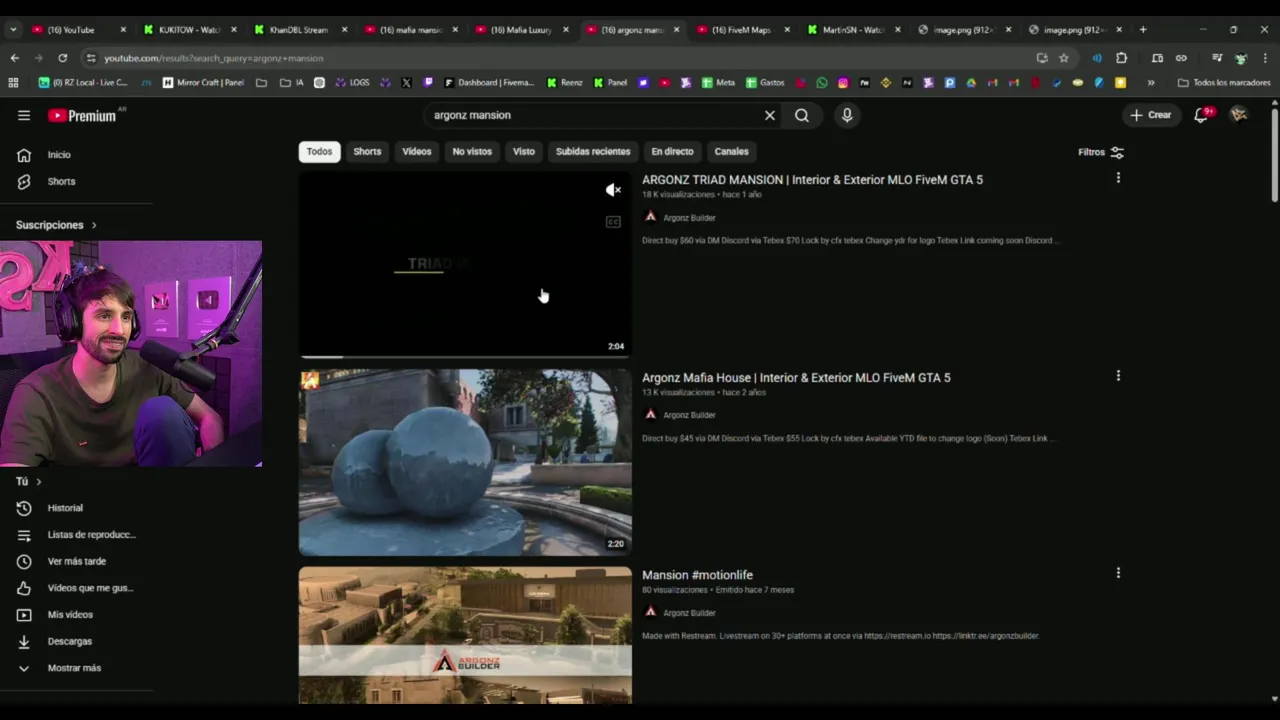Open the IA bookmarks folder
Screen dimensions: 1280x720
coord(292,83)
